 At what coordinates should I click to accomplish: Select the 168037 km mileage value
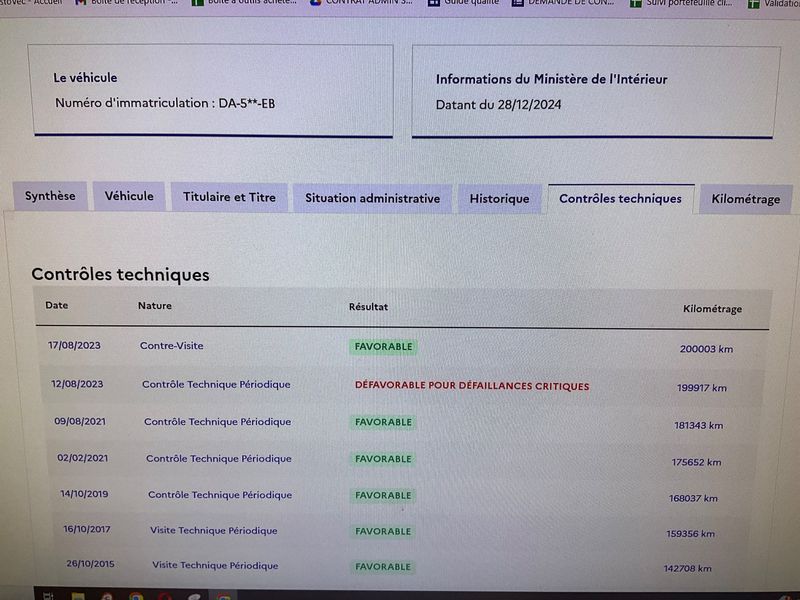point(693,498)
